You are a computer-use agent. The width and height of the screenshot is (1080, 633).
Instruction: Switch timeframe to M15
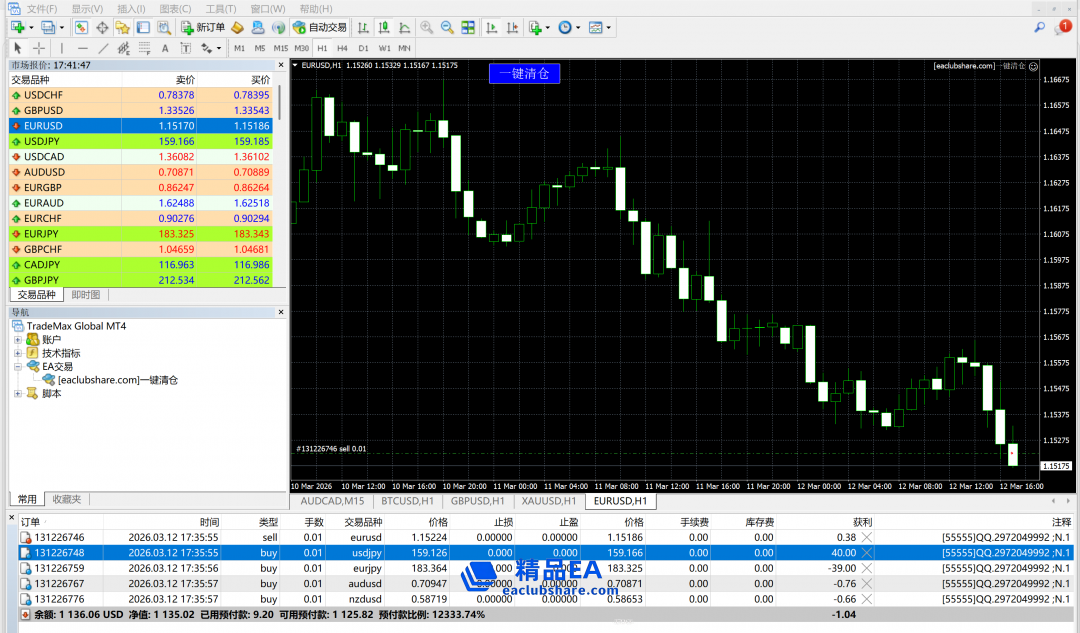(280, 47)
